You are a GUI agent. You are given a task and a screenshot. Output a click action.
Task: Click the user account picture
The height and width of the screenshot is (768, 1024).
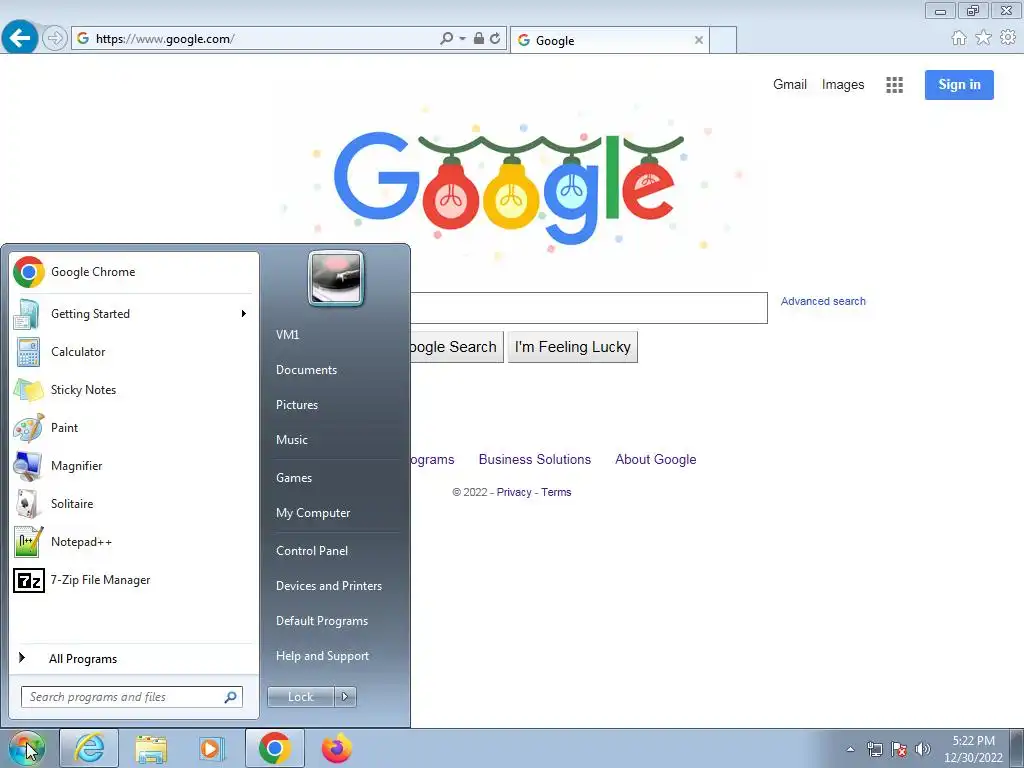tap(336, 278)
